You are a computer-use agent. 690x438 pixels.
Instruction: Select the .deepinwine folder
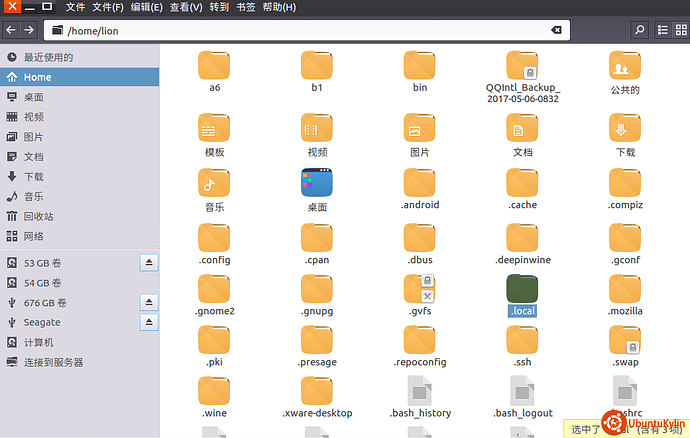coord(522,244)
